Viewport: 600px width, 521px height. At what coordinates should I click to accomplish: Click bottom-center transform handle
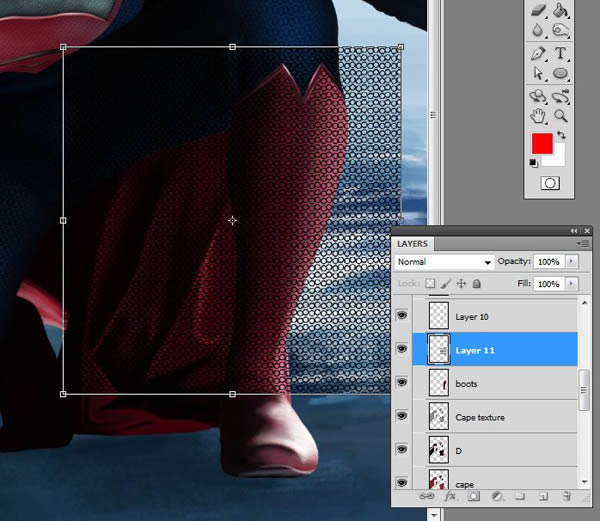(x=232, y=394)
